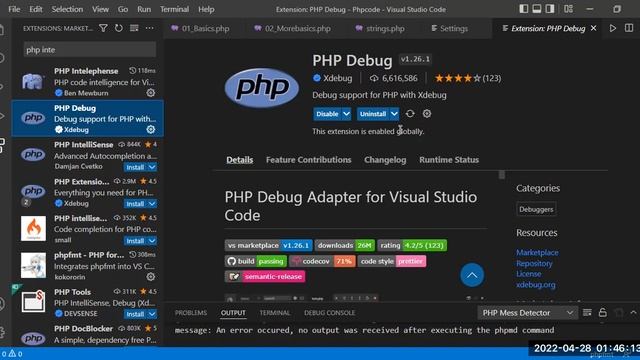Image resolution: width=640 pixels, height=360 pixels.
Task: Open manage gear for PHP Intelephense
Action: [x=151, y=93]
